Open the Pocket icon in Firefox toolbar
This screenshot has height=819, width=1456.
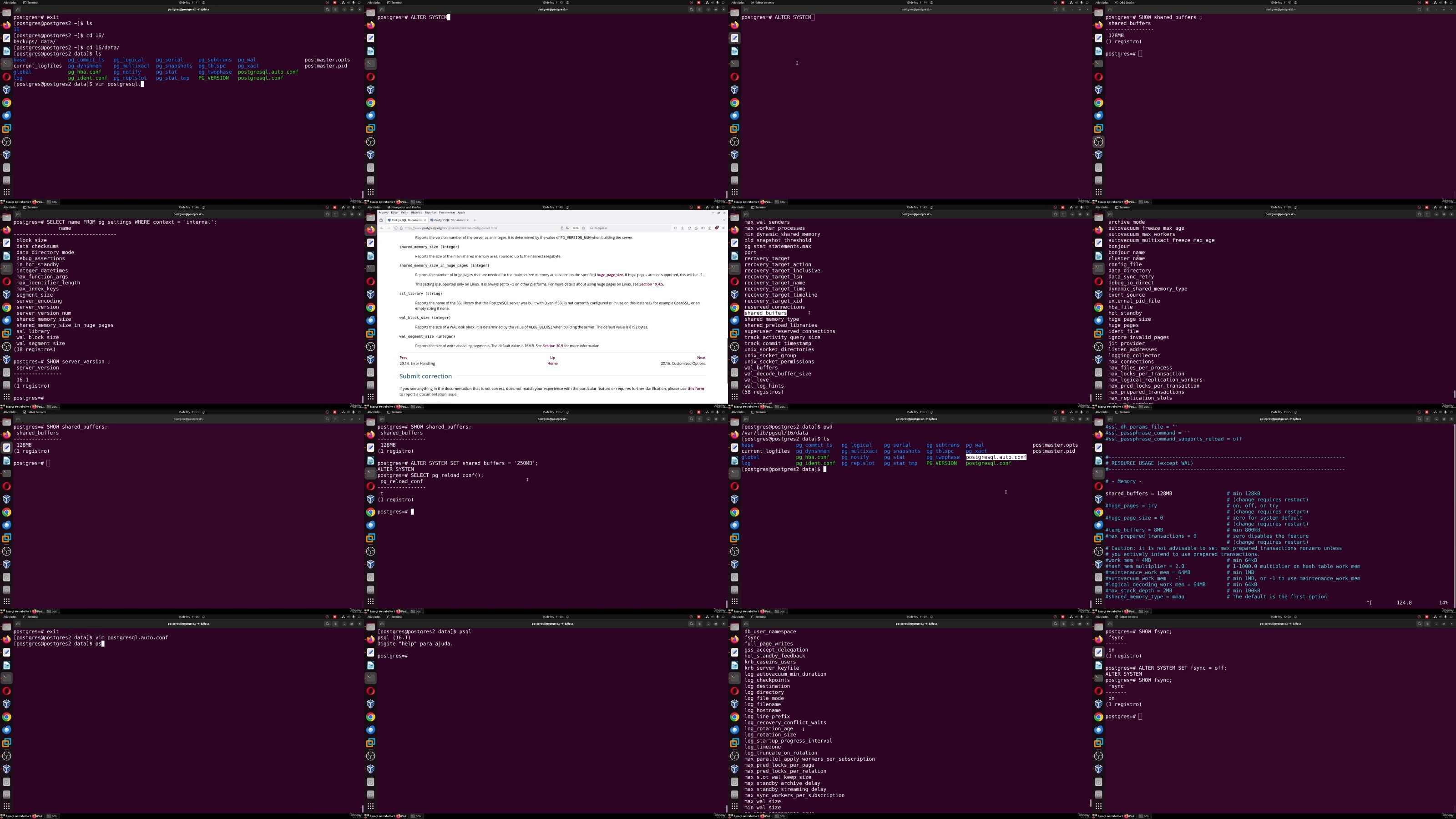[676, 228]
